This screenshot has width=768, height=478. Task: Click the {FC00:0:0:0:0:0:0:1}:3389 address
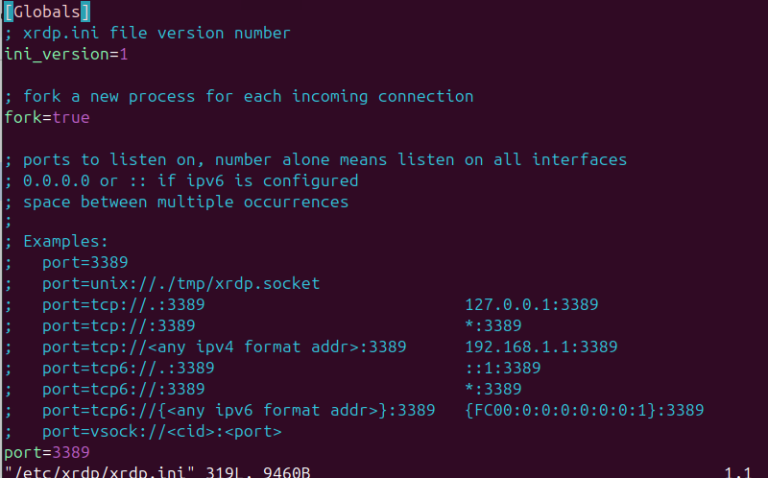(x=584, y=410)
